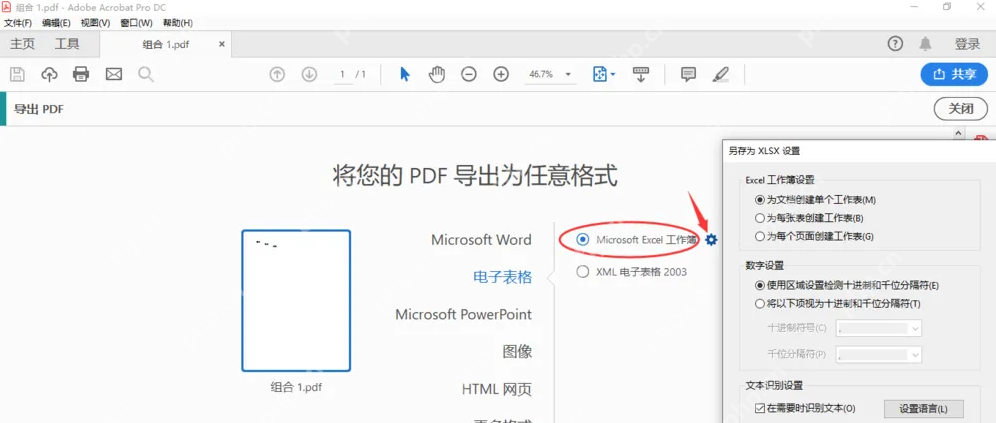Select 将以下项视为十进制和千位分隔符 option
Image resolution: width=996 pixels, height=423 pixels.
pyautogui.click(x=760, y=304)
